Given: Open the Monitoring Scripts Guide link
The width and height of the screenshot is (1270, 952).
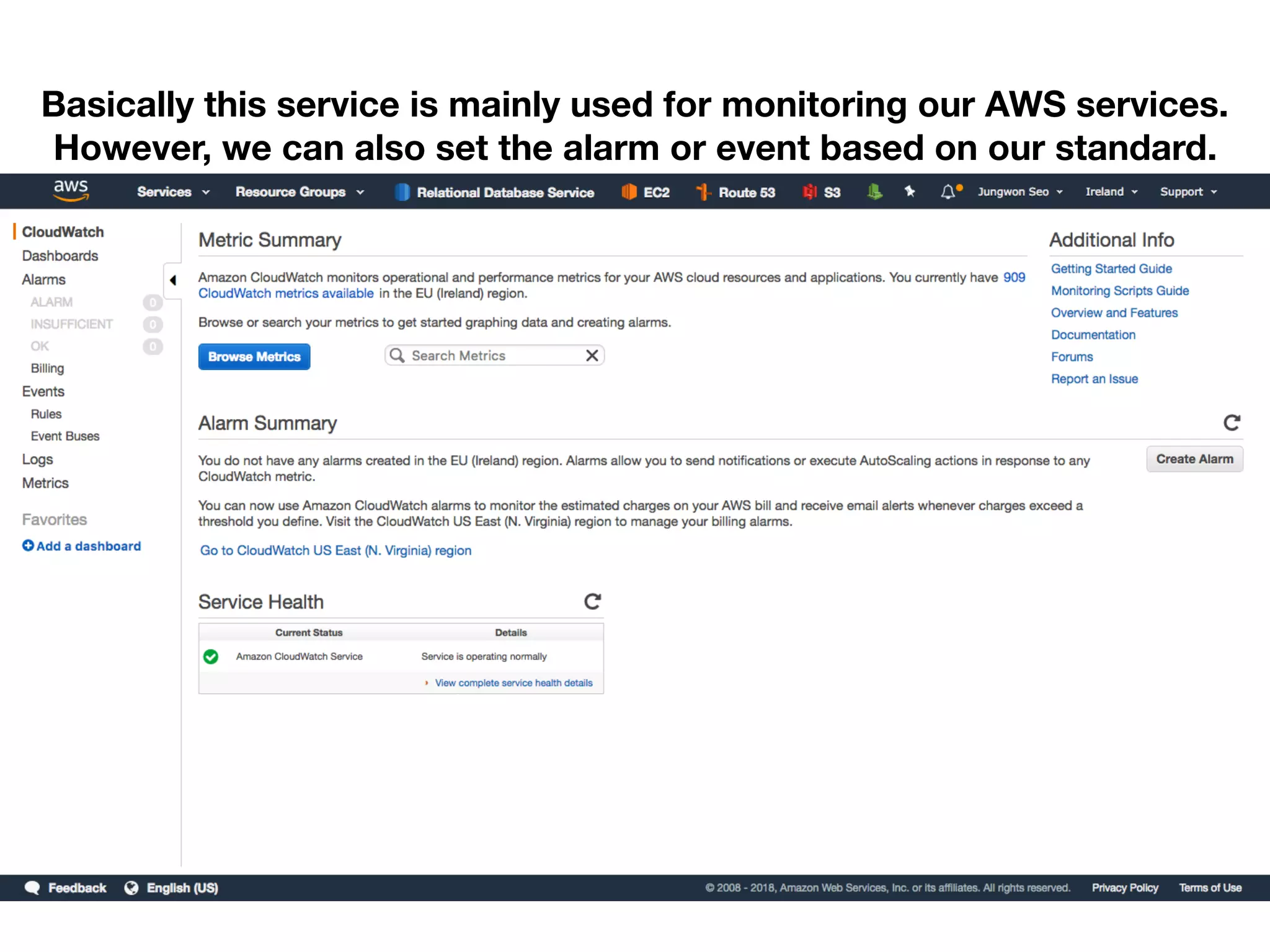Looking at the screenshot, I should pyautogui.click(x=1120, y=291).
